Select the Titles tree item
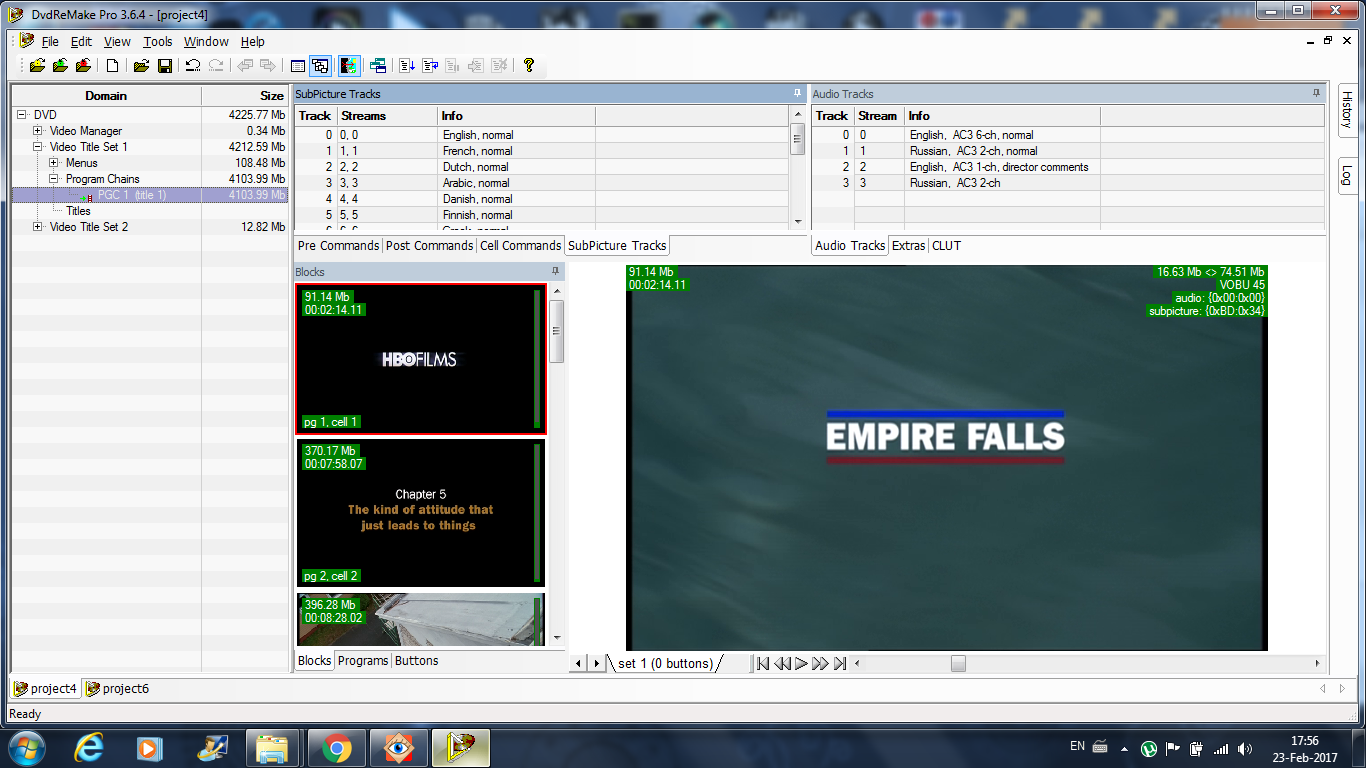Image resolution: width=1366 pixels, height=768 pixels. (x=78, y=211)
